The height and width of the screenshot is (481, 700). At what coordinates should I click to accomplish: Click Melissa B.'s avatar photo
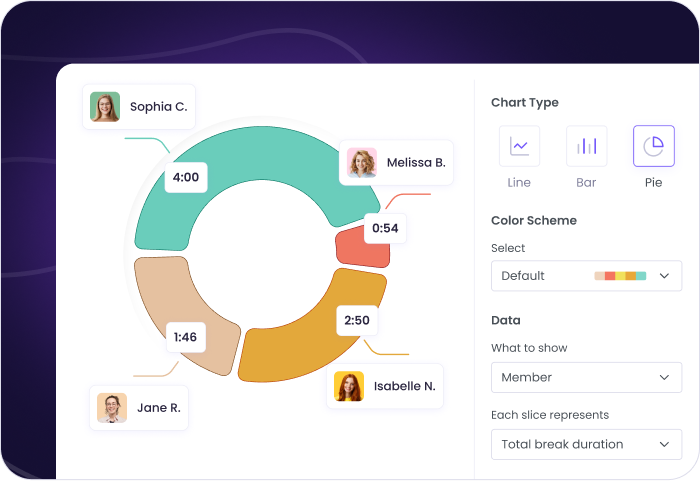[x=362, y=162]
